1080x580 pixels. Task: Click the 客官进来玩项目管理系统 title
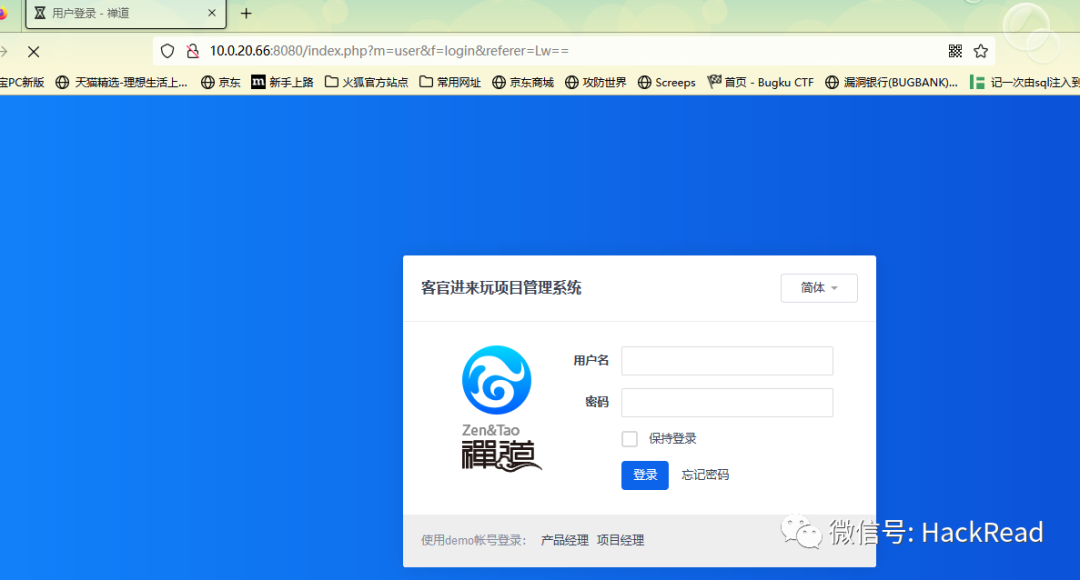[501, 288]
